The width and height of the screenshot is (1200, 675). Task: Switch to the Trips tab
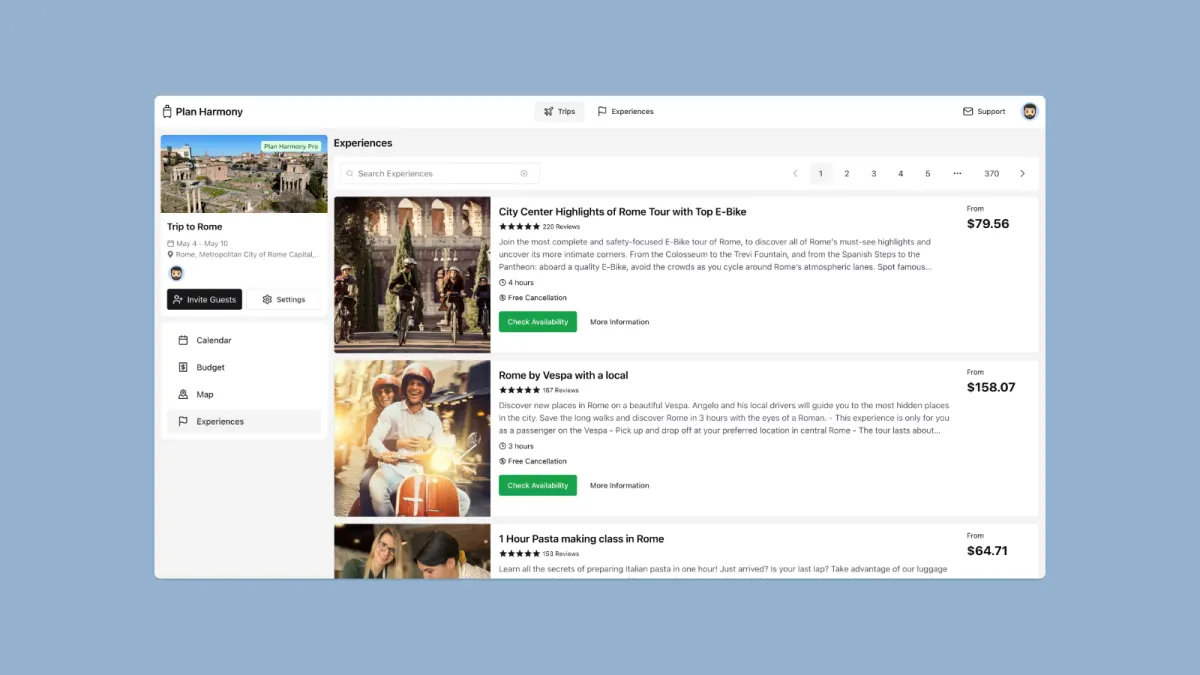[x=559, y=111]
